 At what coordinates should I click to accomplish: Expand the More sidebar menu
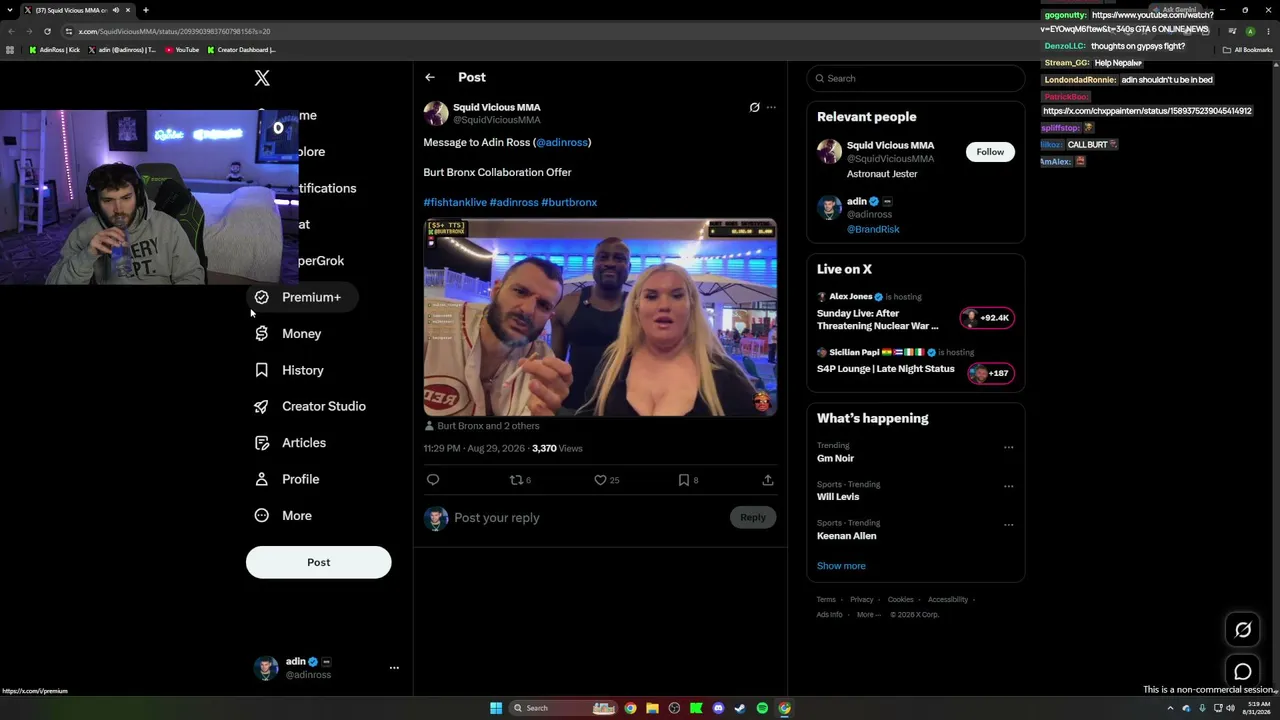[x=283, y=516]
